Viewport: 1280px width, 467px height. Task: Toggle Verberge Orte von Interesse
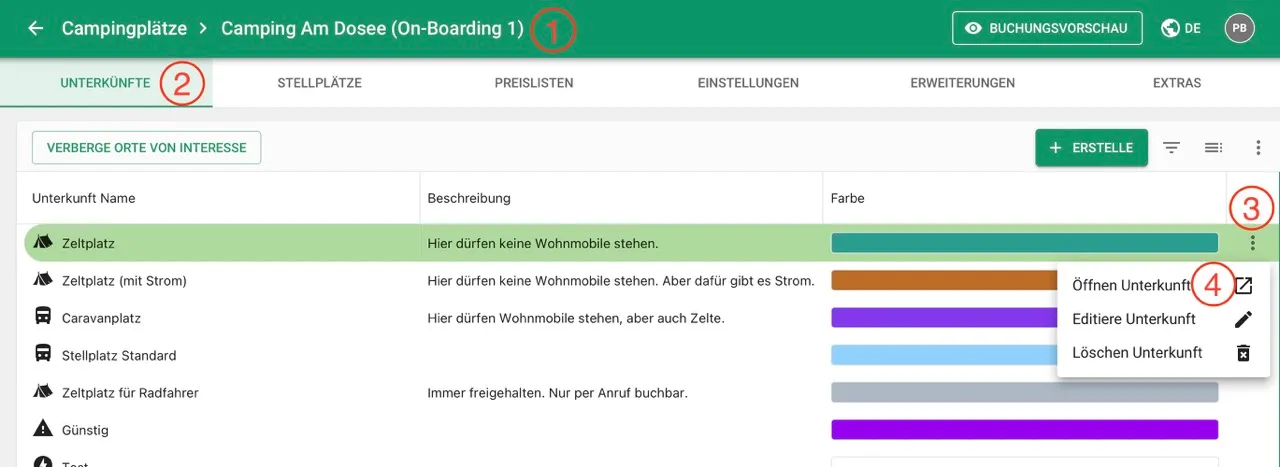pos(146,148)
